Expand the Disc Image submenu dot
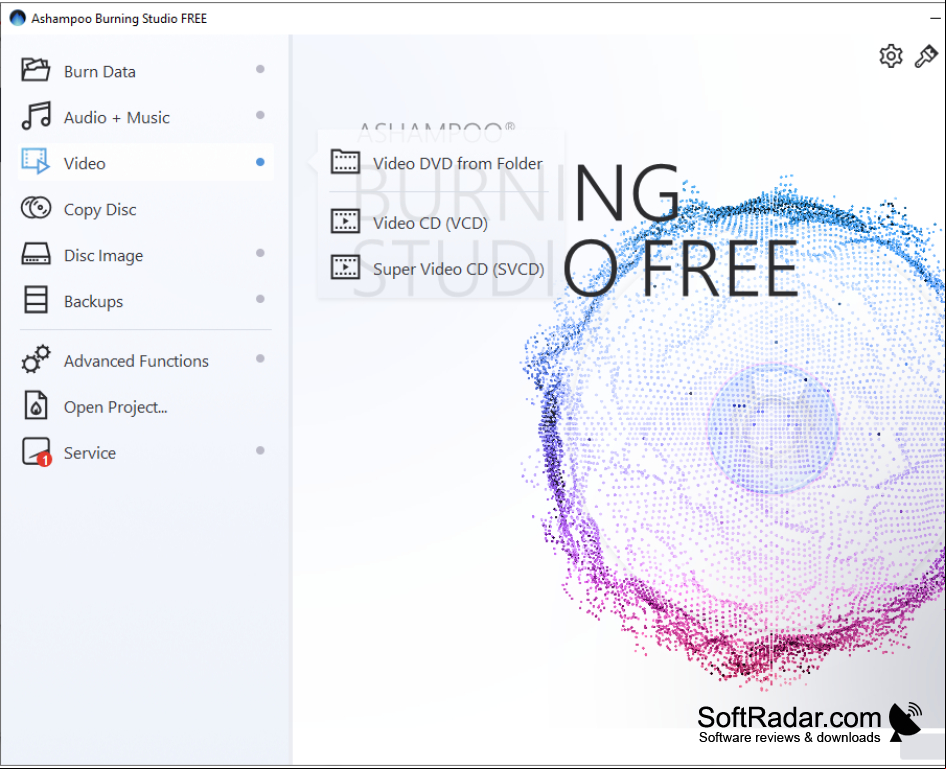 (x=260, y=253)
